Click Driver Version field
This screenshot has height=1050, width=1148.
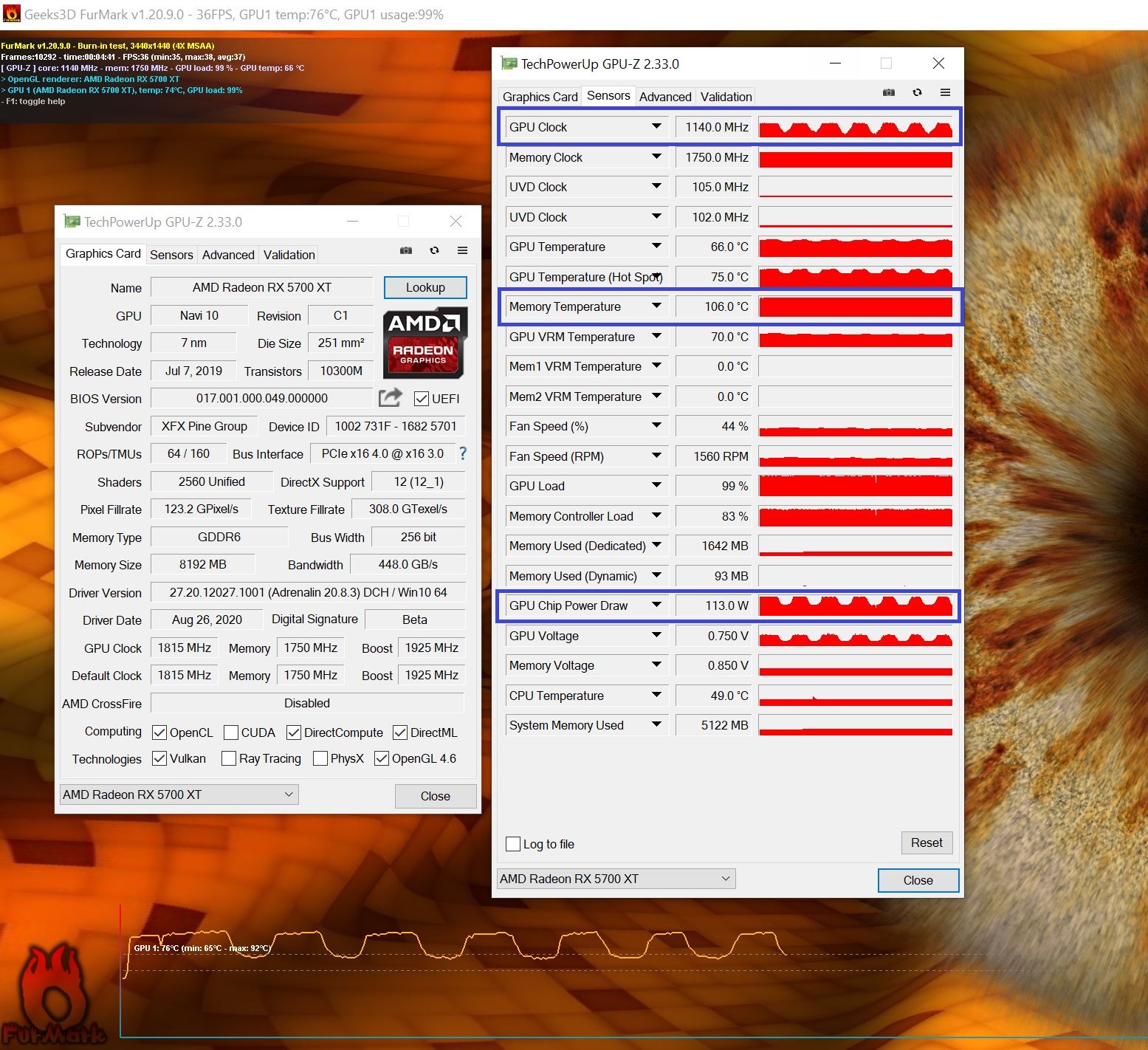click(308, 592)
